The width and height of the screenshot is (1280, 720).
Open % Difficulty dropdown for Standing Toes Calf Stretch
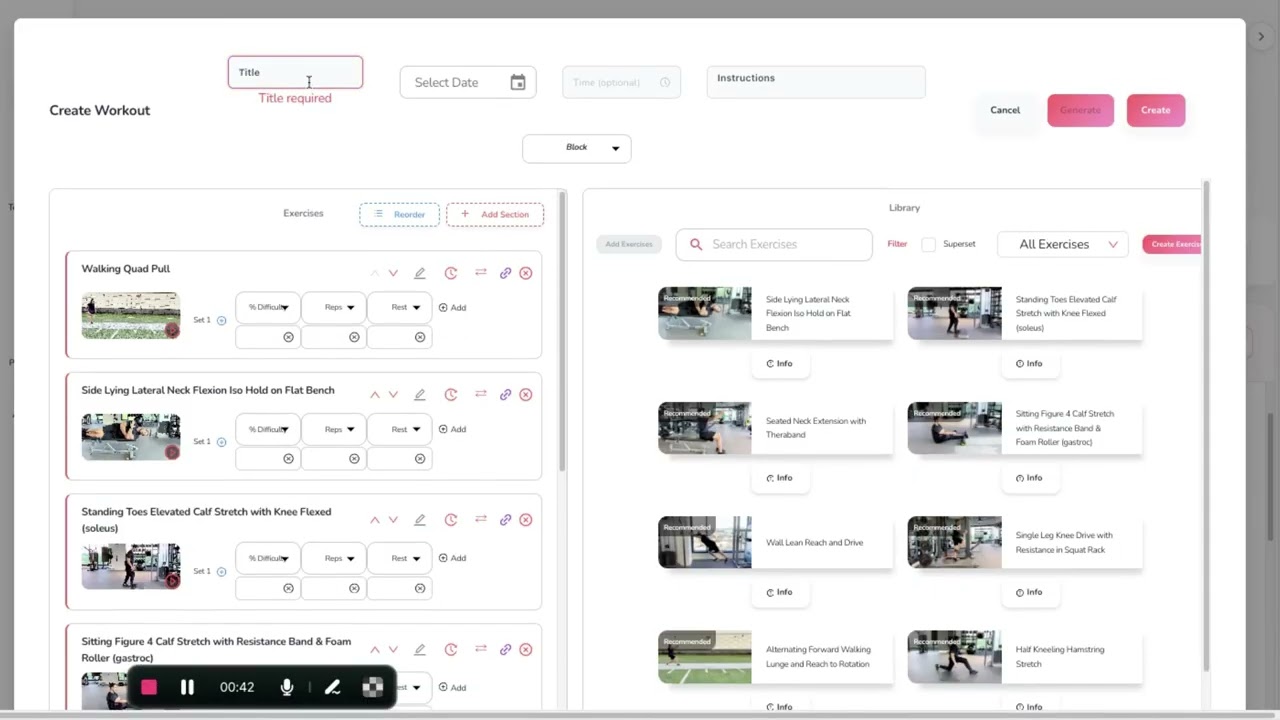(x=268, y=559)
